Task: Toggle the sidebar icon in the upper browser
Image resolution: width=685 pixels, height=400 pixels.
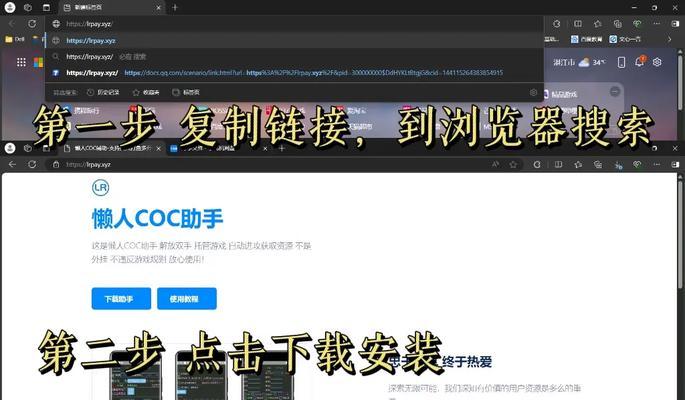Action: (x=675, y=24)
